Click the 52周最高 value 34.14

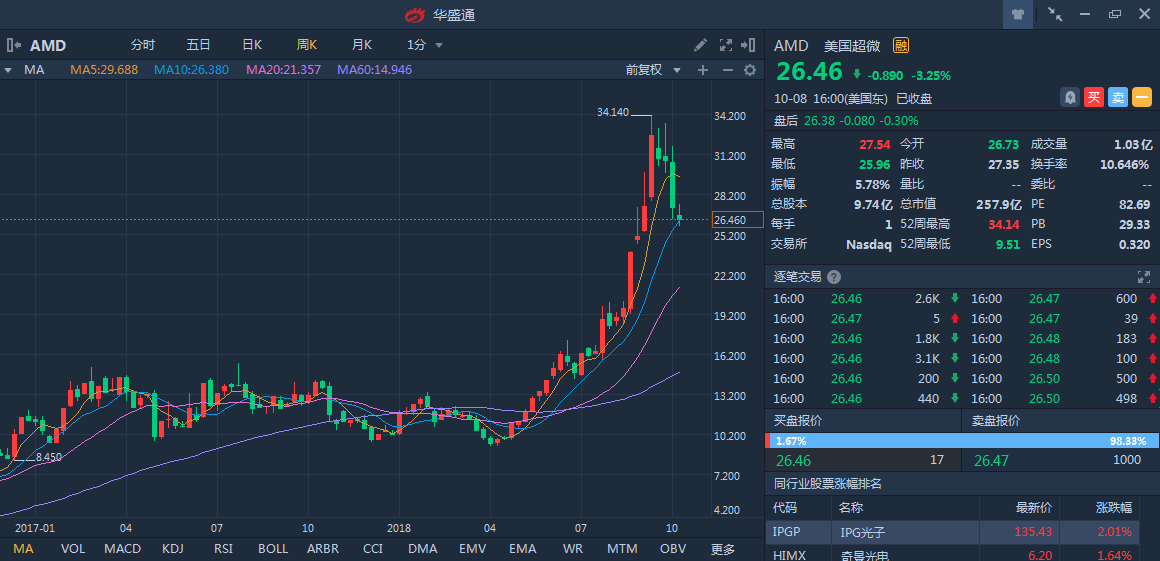tap(1004, 224)
